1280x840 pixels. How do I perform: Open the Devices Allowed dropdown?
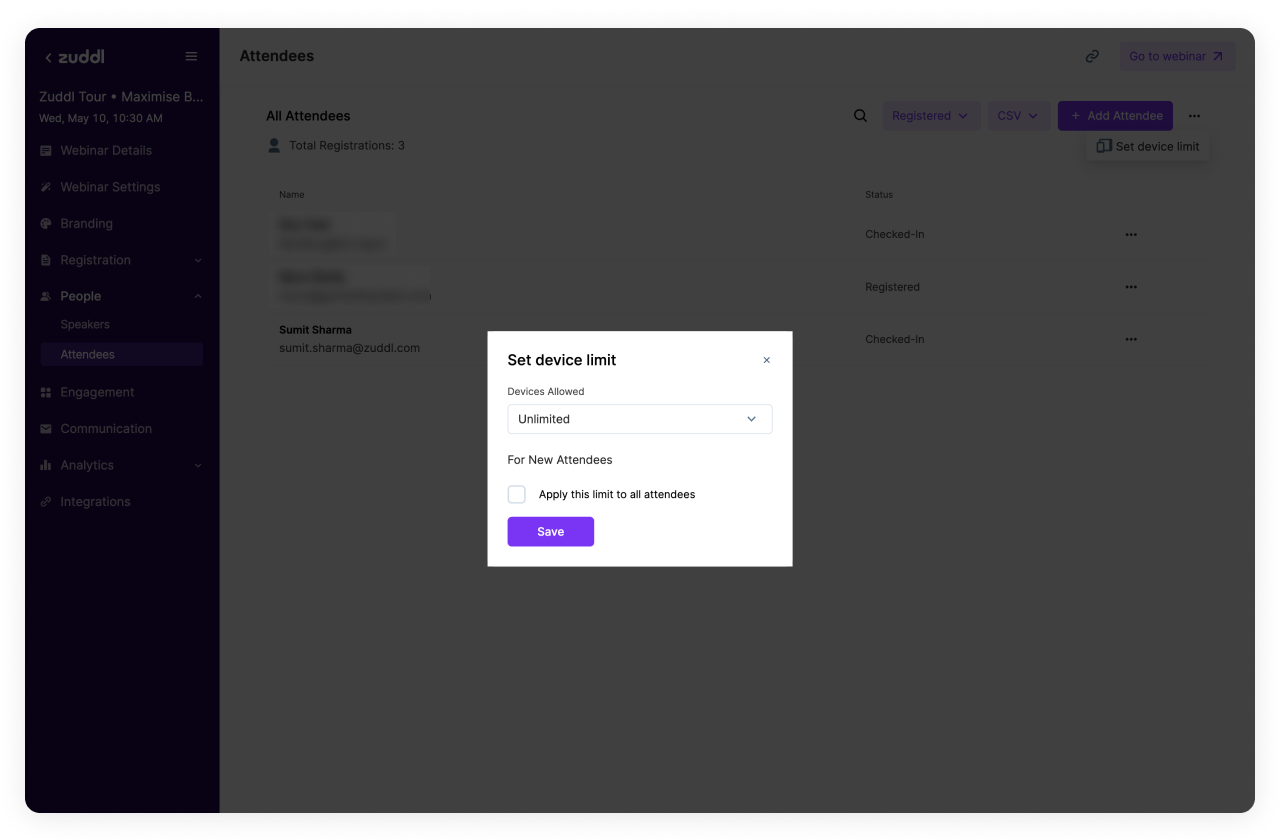tap(639, 419)
